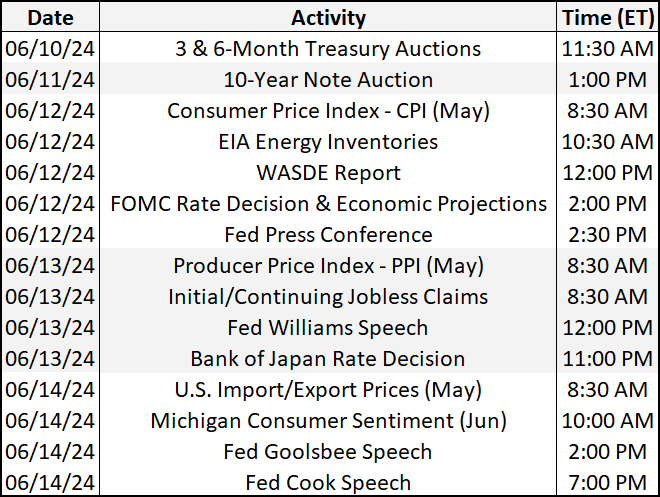Image resolution: width=660 pixels, height=497 pixels.
Task: Click the Time (ET) column header
Action: pos(606,18)
